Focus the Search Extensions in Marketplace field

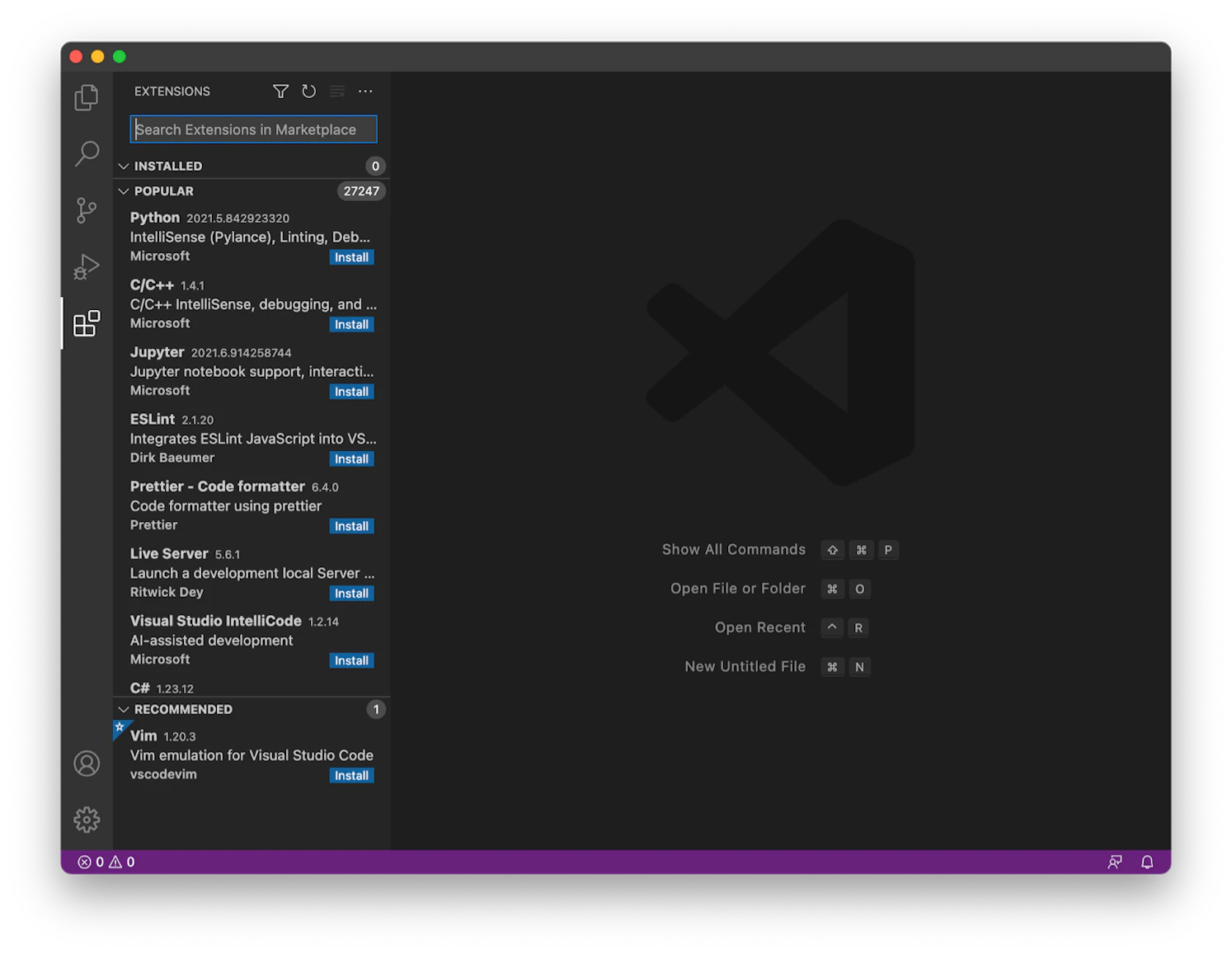click(254, 129)
